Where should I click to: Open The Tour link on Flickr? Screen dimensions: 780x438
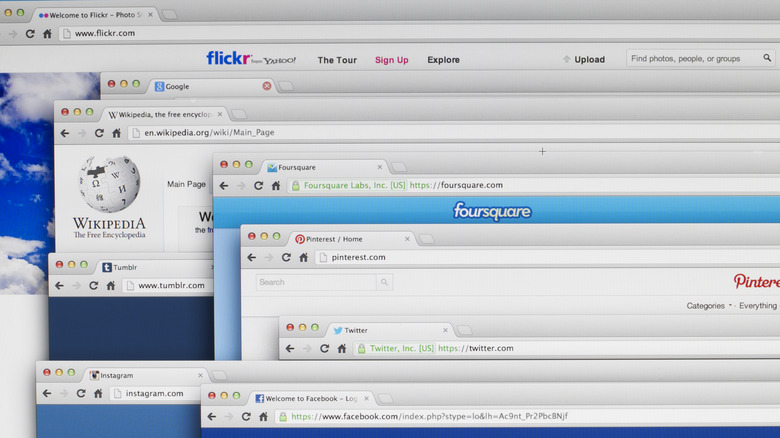337,60
